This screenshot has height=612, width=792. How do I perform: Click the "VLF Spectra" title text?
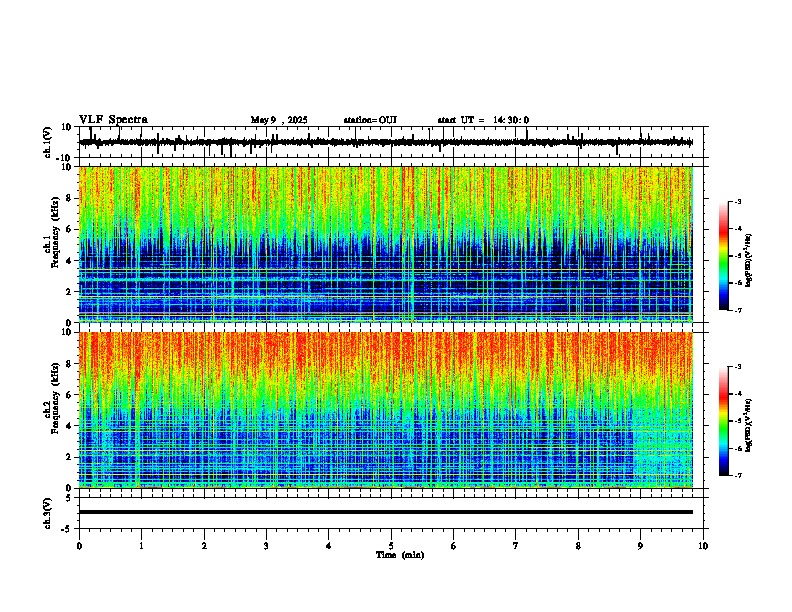pos(113,120)
